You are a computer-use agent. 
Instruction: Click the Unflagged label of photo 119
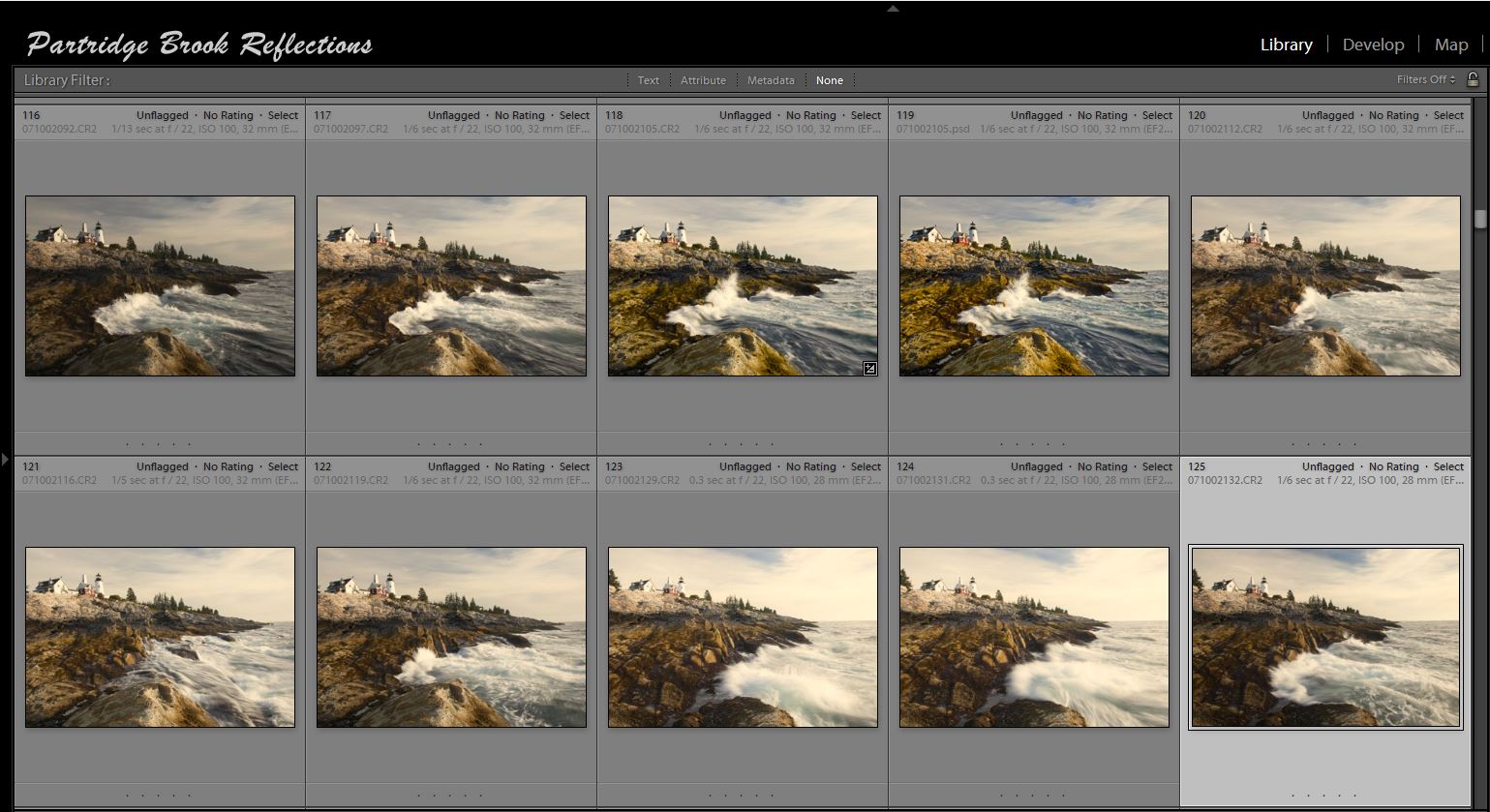tap(1037, 115)
